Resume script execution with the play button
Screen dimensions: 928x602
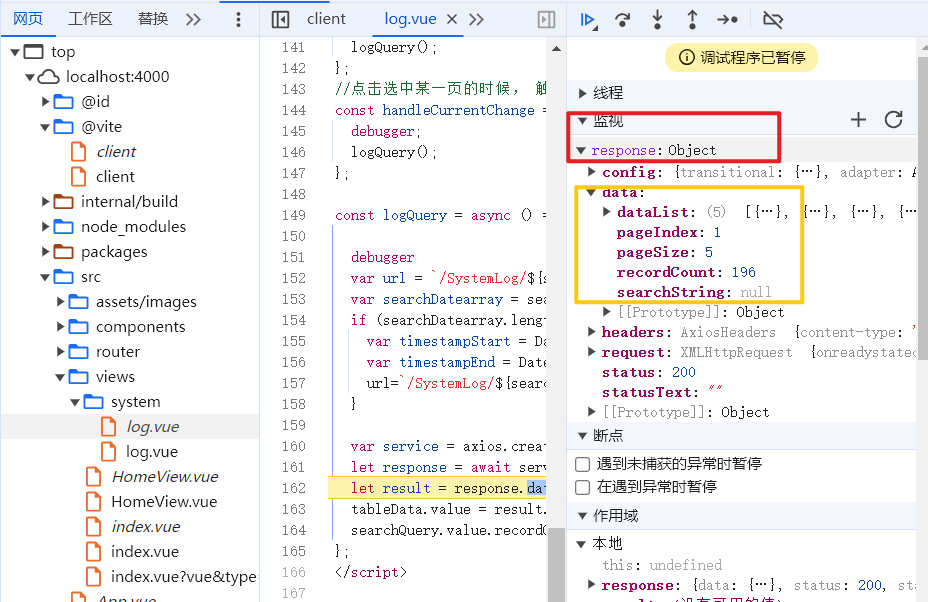point(588,20)
